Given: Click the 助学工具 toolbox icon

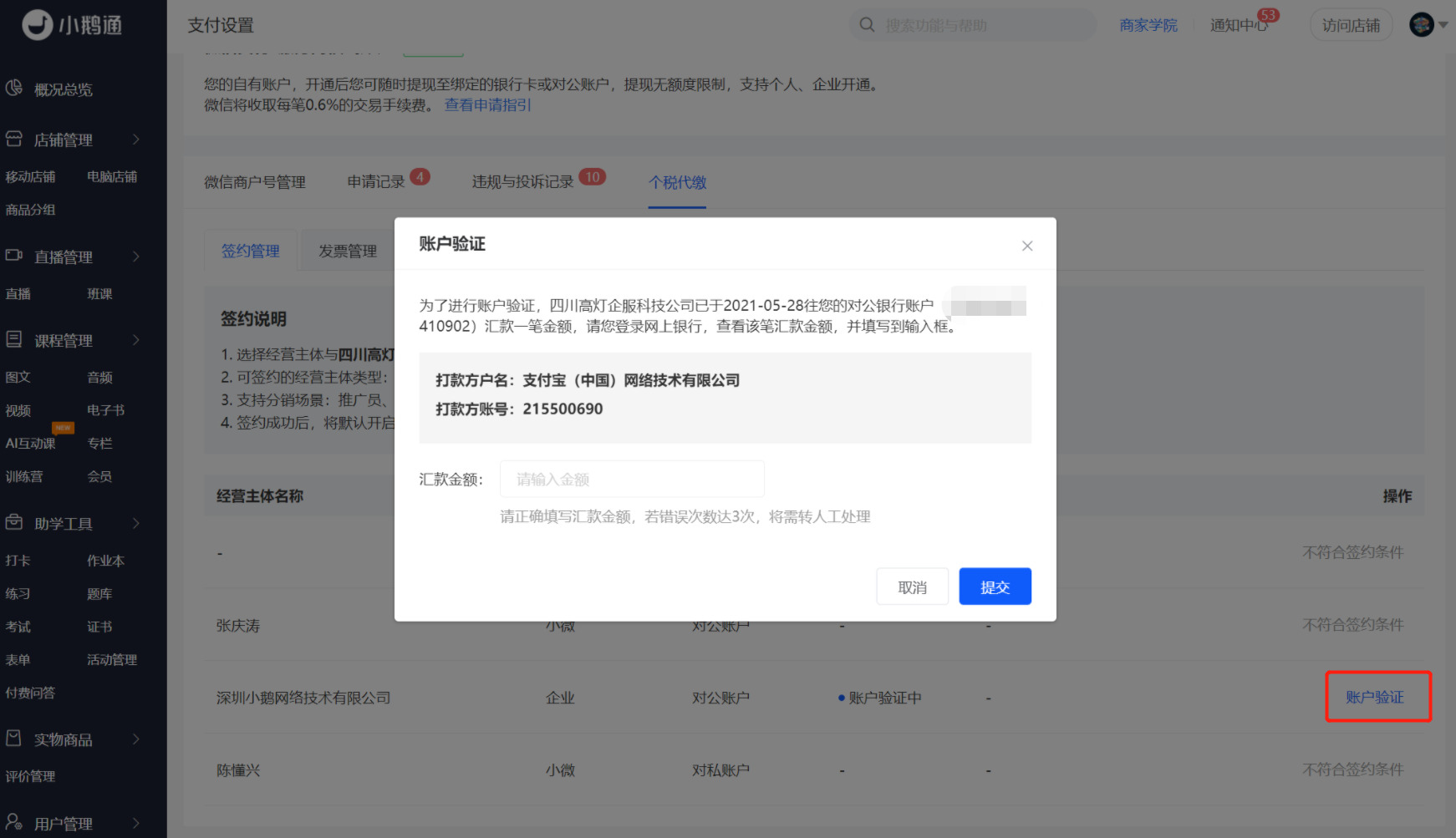Looking at the screenshot, I should (14, 522).
